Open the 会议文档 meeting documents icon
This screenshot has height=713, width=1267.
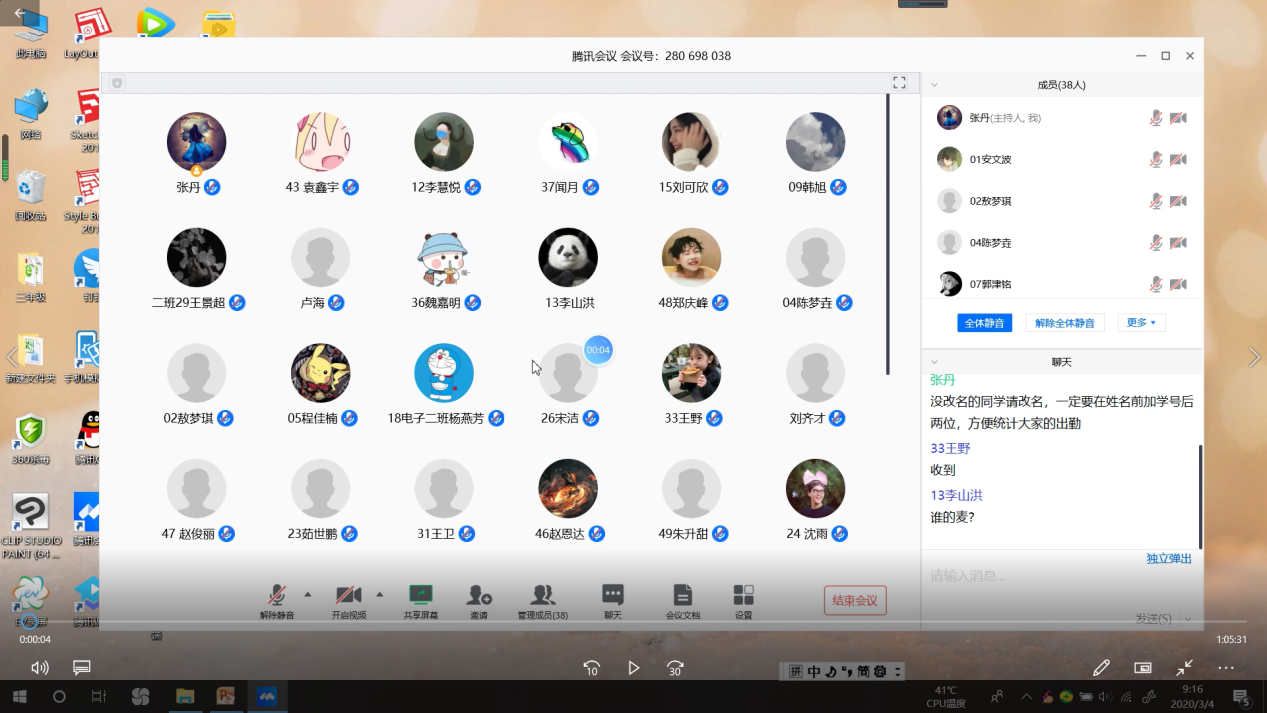pyautogui.click(x=682, y=595)
